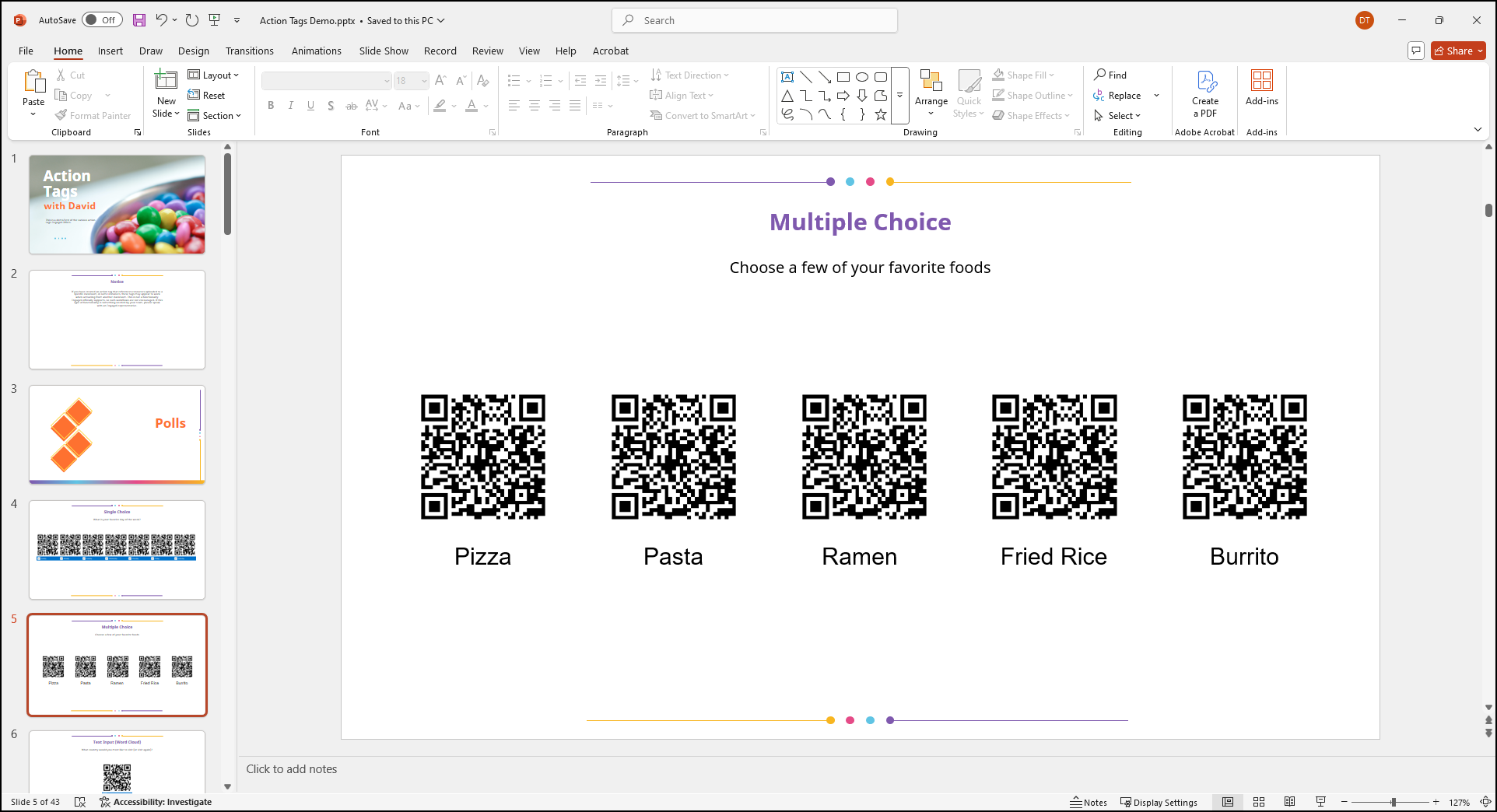Viewport: 1497px width, 812px height.
Task: Switch to Normal view icon
Action: [1228, 802]
